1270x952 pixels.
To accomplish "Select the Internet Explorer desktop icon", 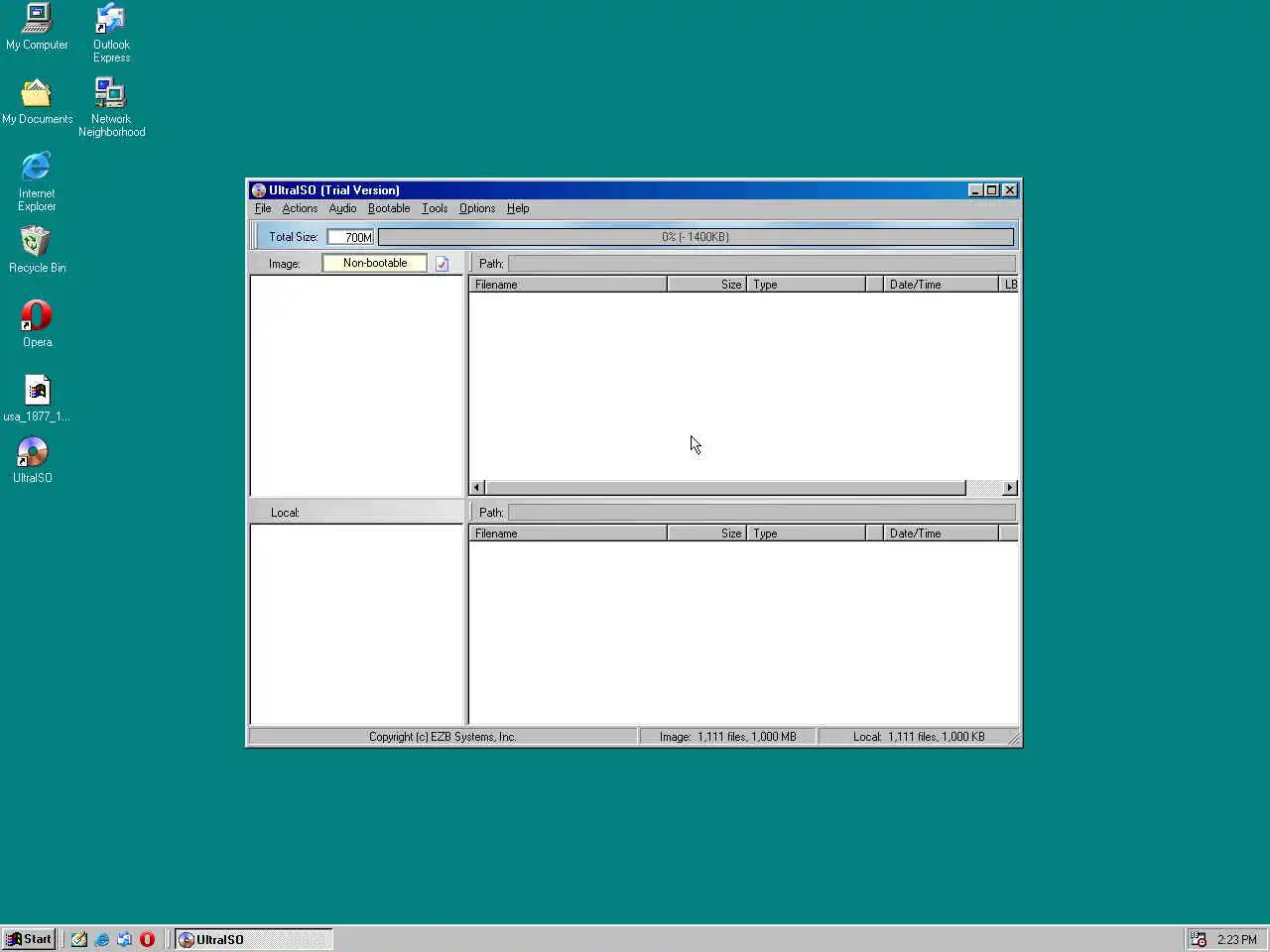I will [37, 180].
